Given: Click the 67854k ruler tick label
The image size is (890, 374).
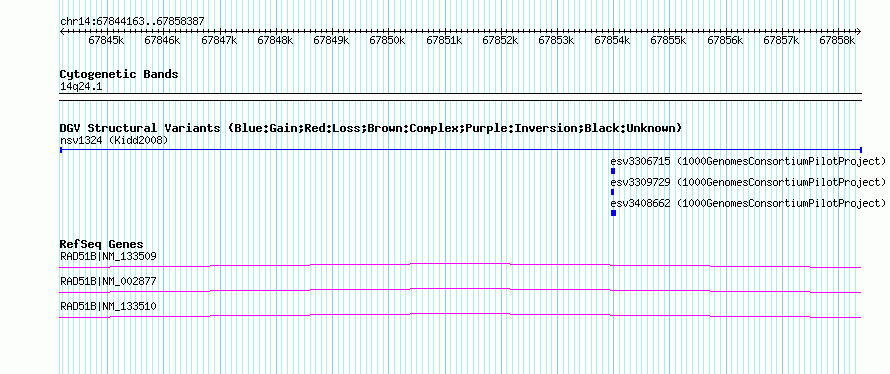Looking at the screenshot, I should pyautogui.click(x=613, y=40).
